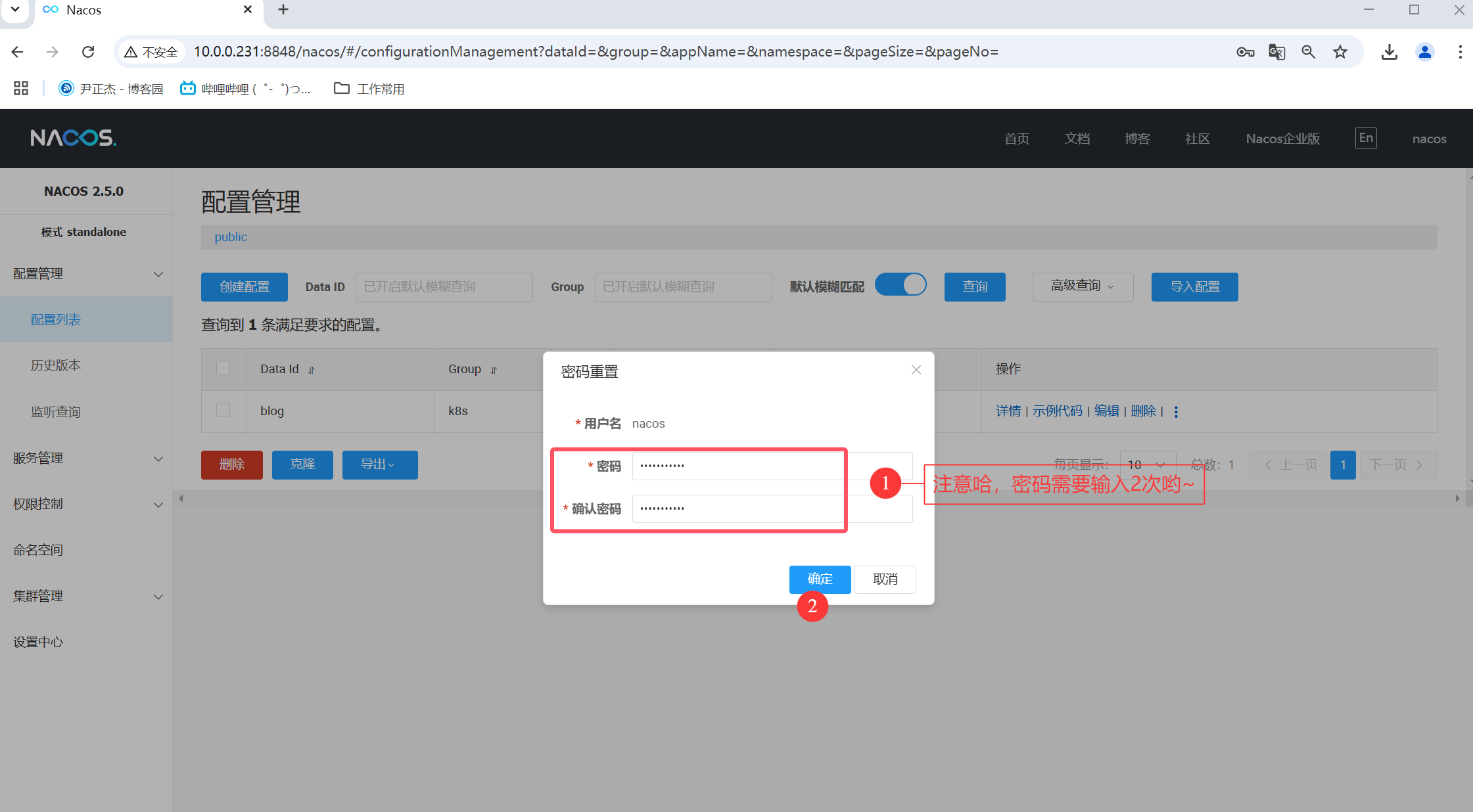Screen dimensions: 1473x812
Task: Click the Data Id column sort icon
Action: [312, 371]
